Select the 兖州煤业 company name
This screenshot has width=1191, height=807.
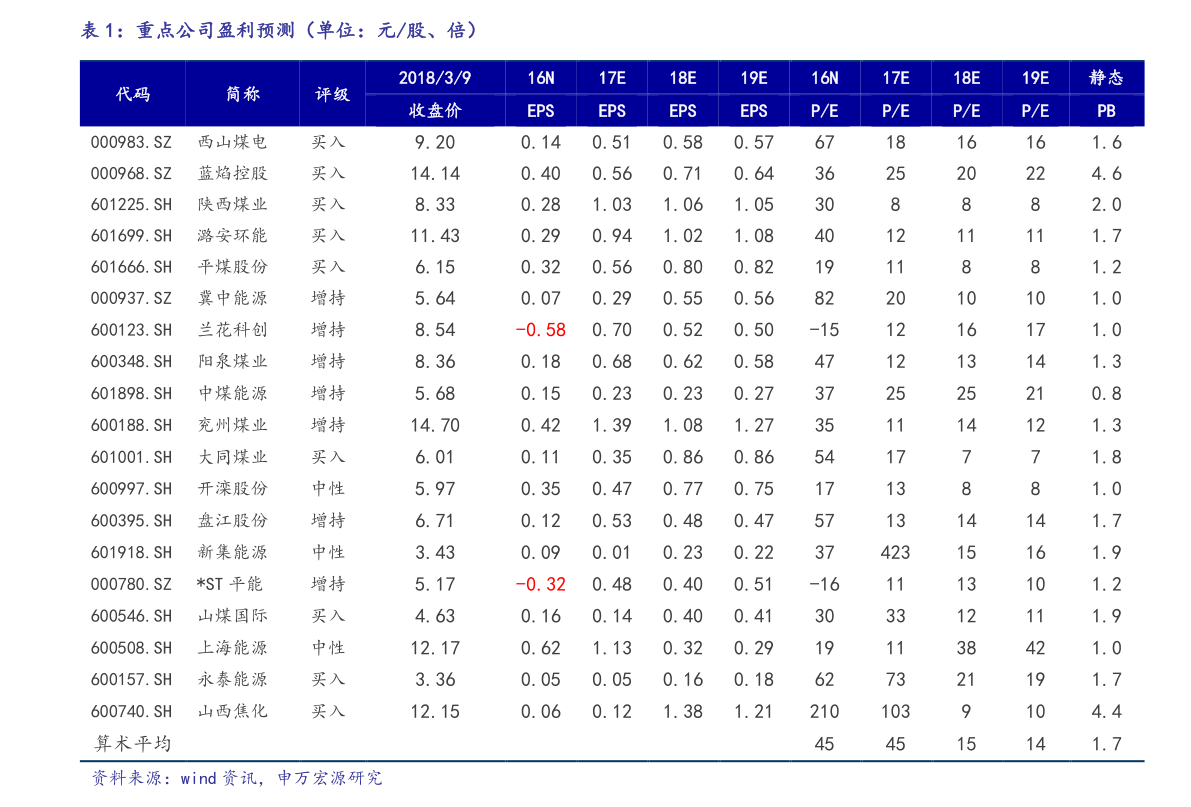click(232, 425)
